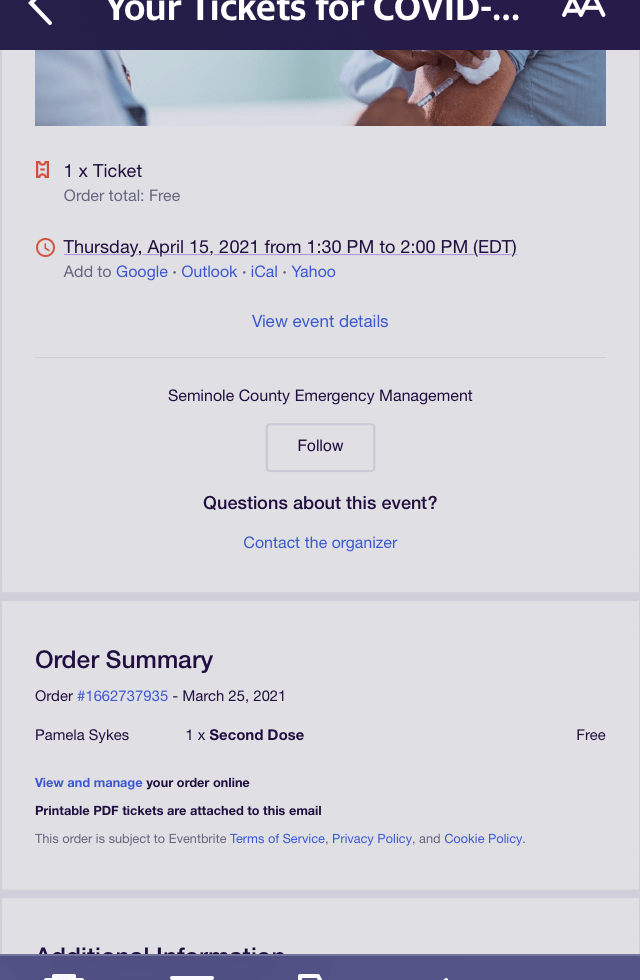640x980 pixels.
Task: Click Contact the organizer link
Action: pos(320,542)
